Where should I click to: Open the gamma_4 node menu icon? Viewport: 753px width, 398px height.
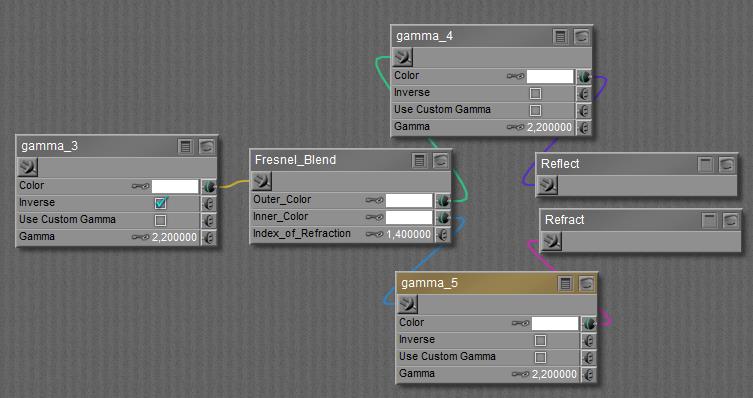tap(560, 37)
